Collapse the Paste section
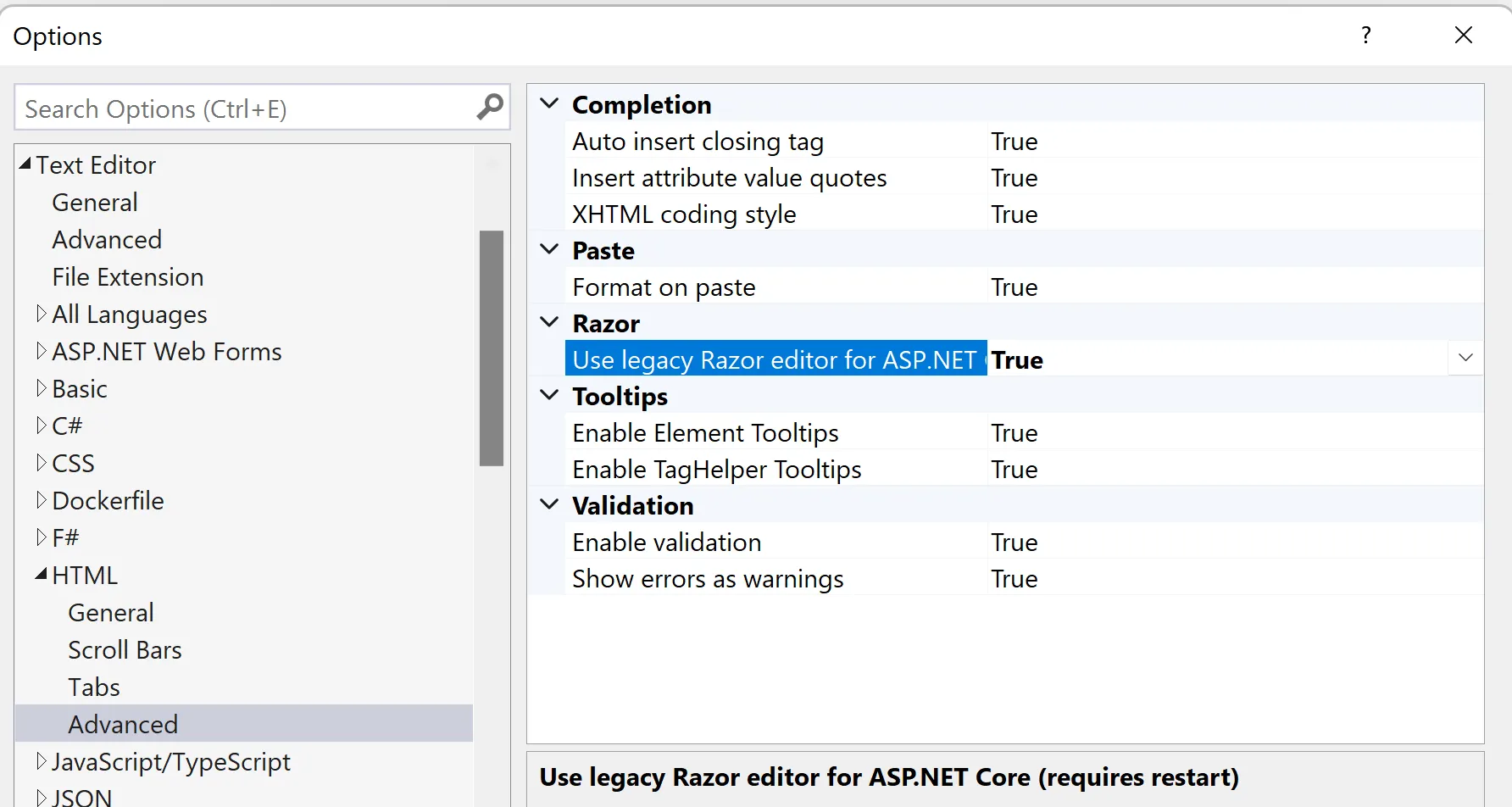1512x807 pixels. coord(550,250)
